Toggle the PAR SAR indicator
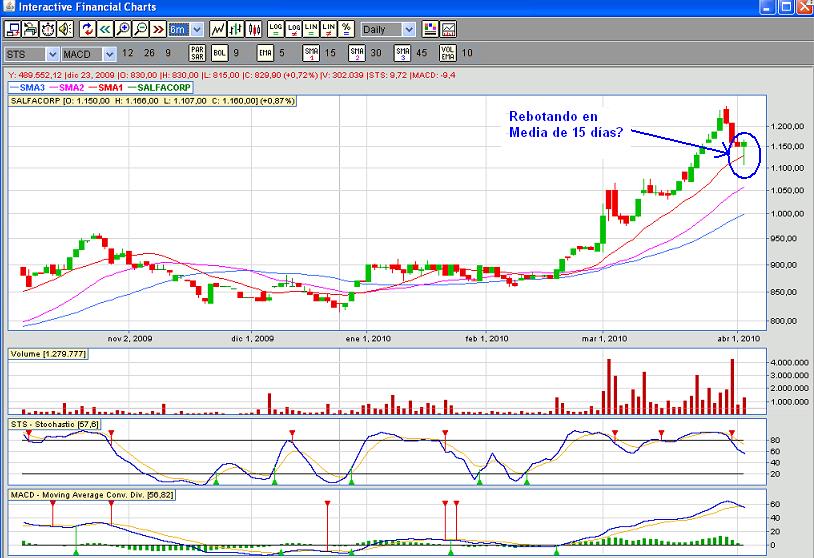The image size is (814, 558). [x=197, y=52]
